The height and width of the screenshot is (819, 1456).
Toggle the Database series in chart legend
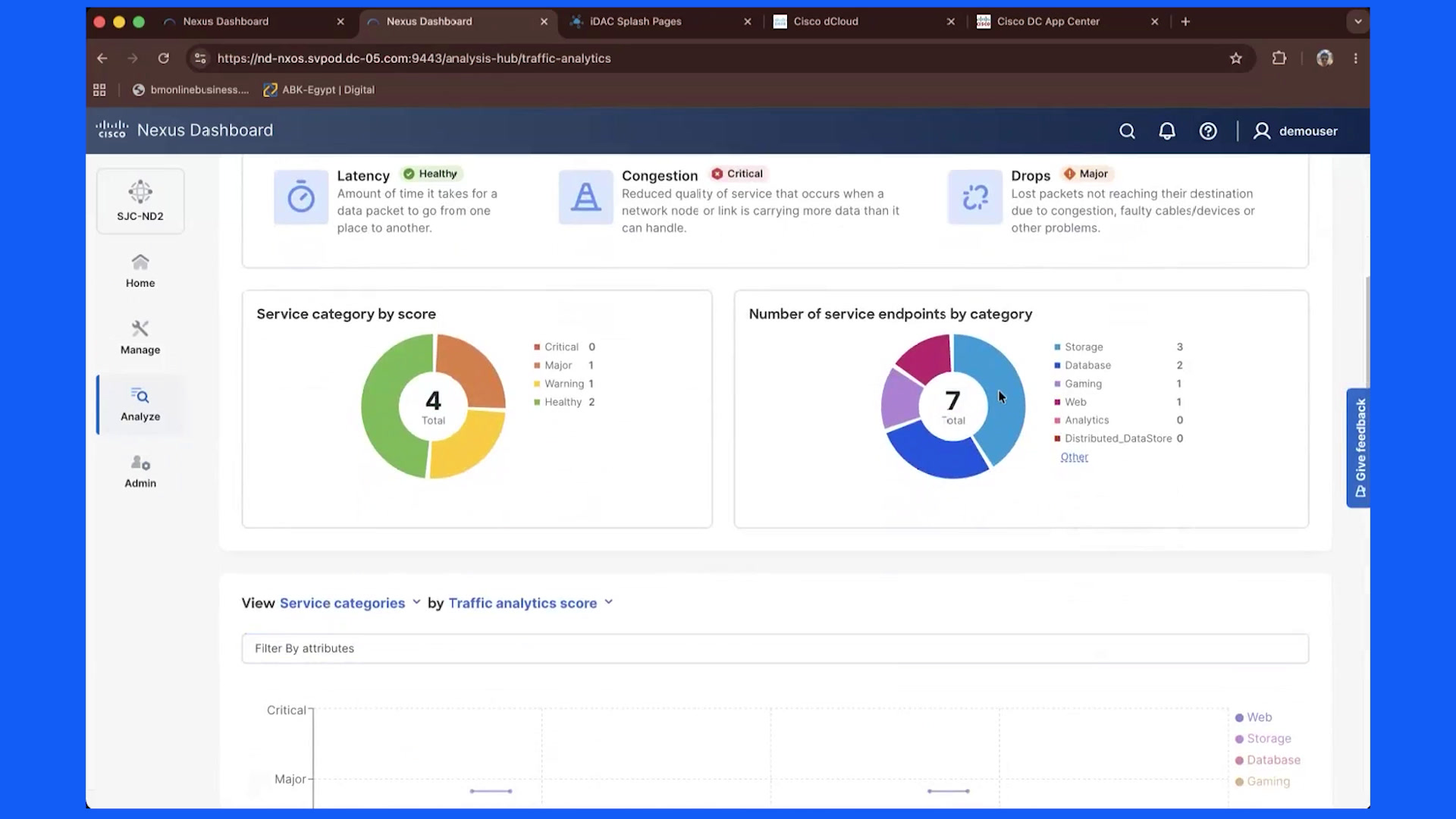tap(1268, 760)
